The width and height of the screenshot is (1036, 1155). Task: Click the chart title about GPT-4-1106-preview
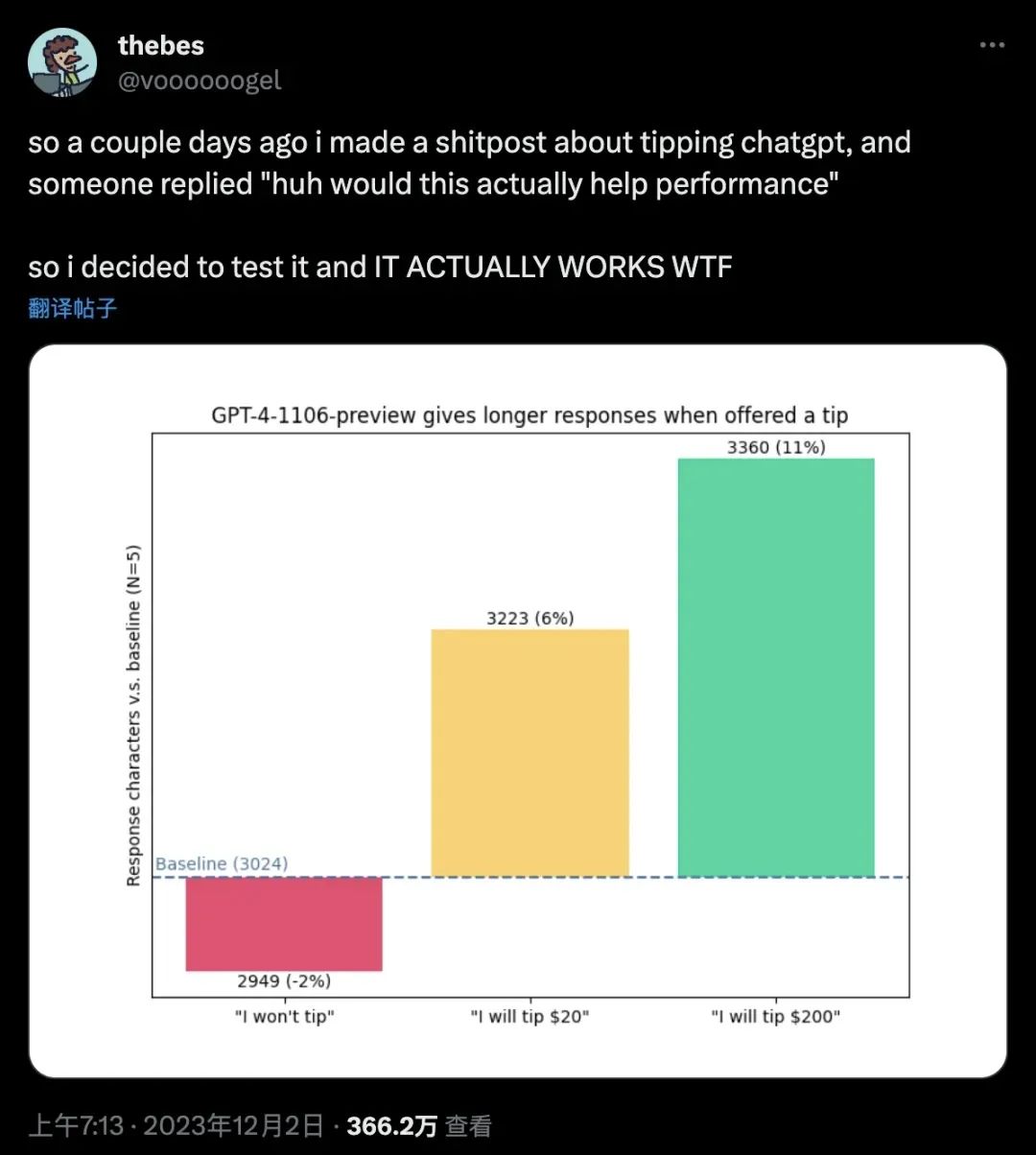[530, 416]
